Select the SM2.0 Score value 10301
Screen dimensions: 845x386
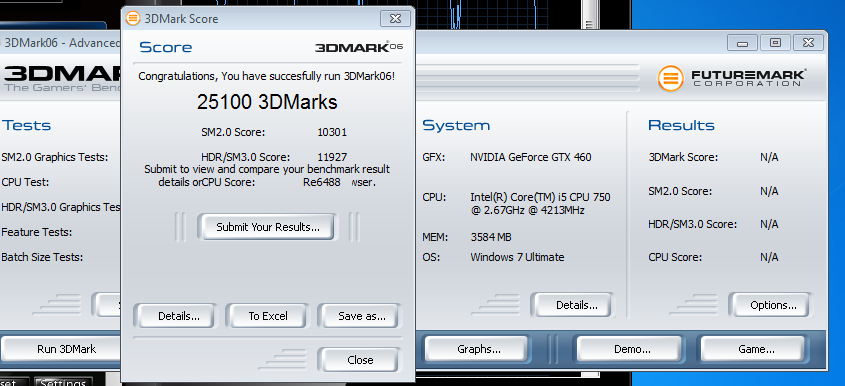pyautogui.click(x=332, y=132)
